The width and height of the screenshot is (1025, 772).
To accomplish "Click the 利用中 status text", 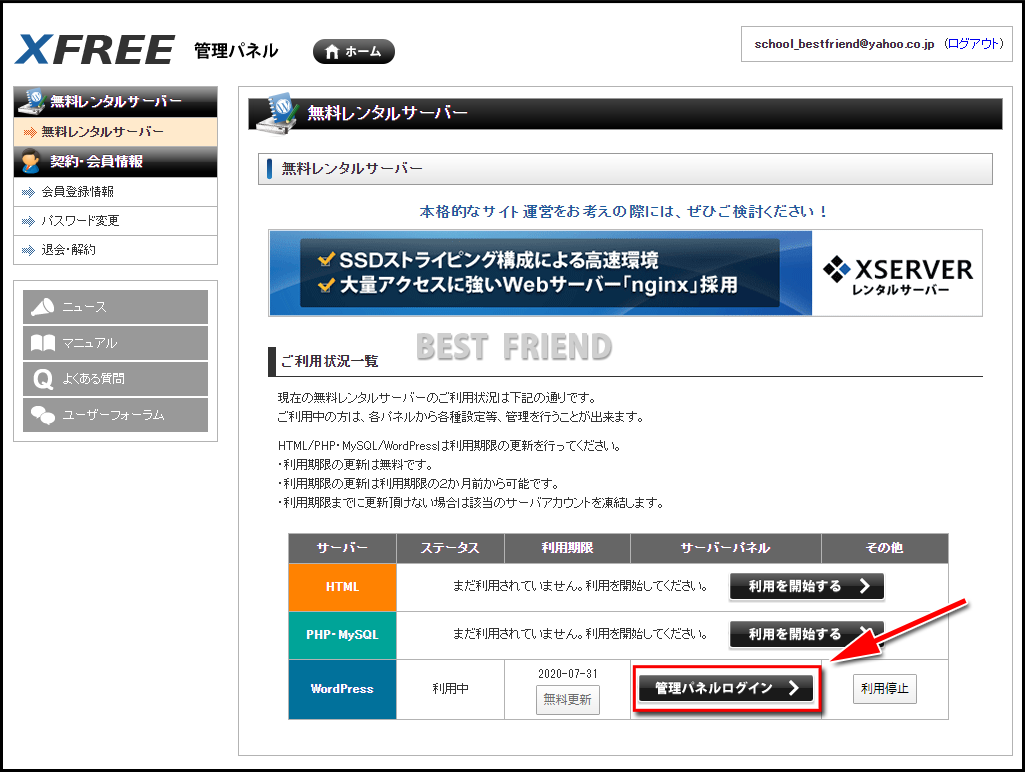I will pyautogui.click(x=450, y=688).
